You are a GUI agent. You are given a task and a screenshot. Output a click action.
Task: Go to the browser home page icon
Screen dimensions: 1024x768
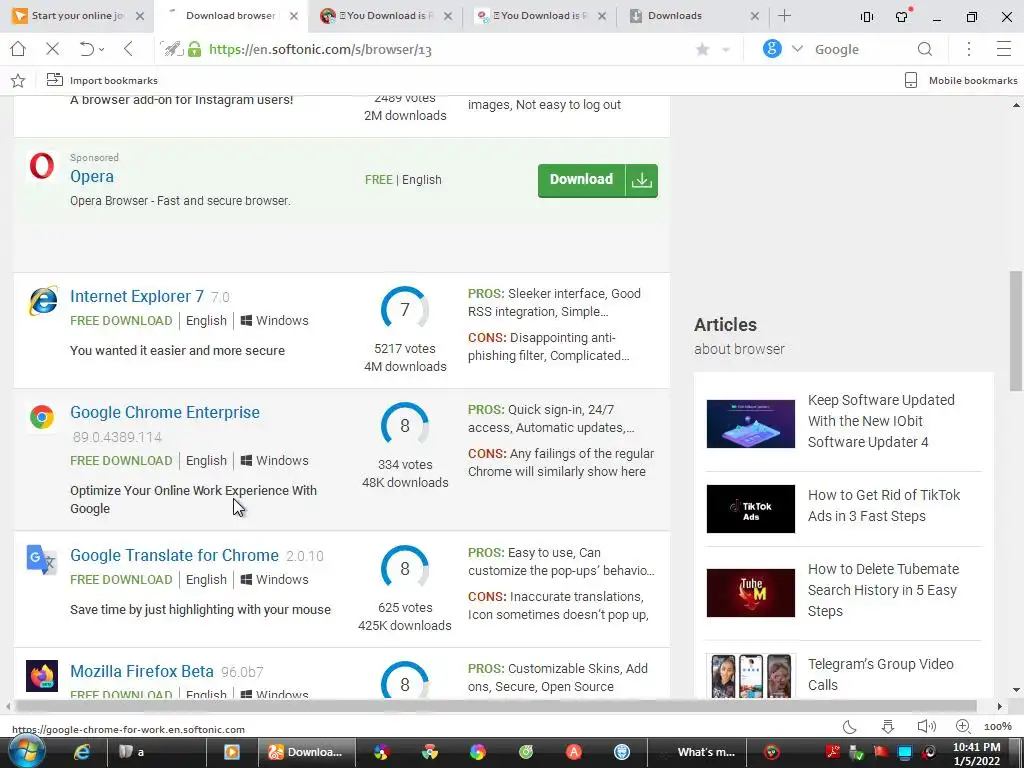pos(18,49)
